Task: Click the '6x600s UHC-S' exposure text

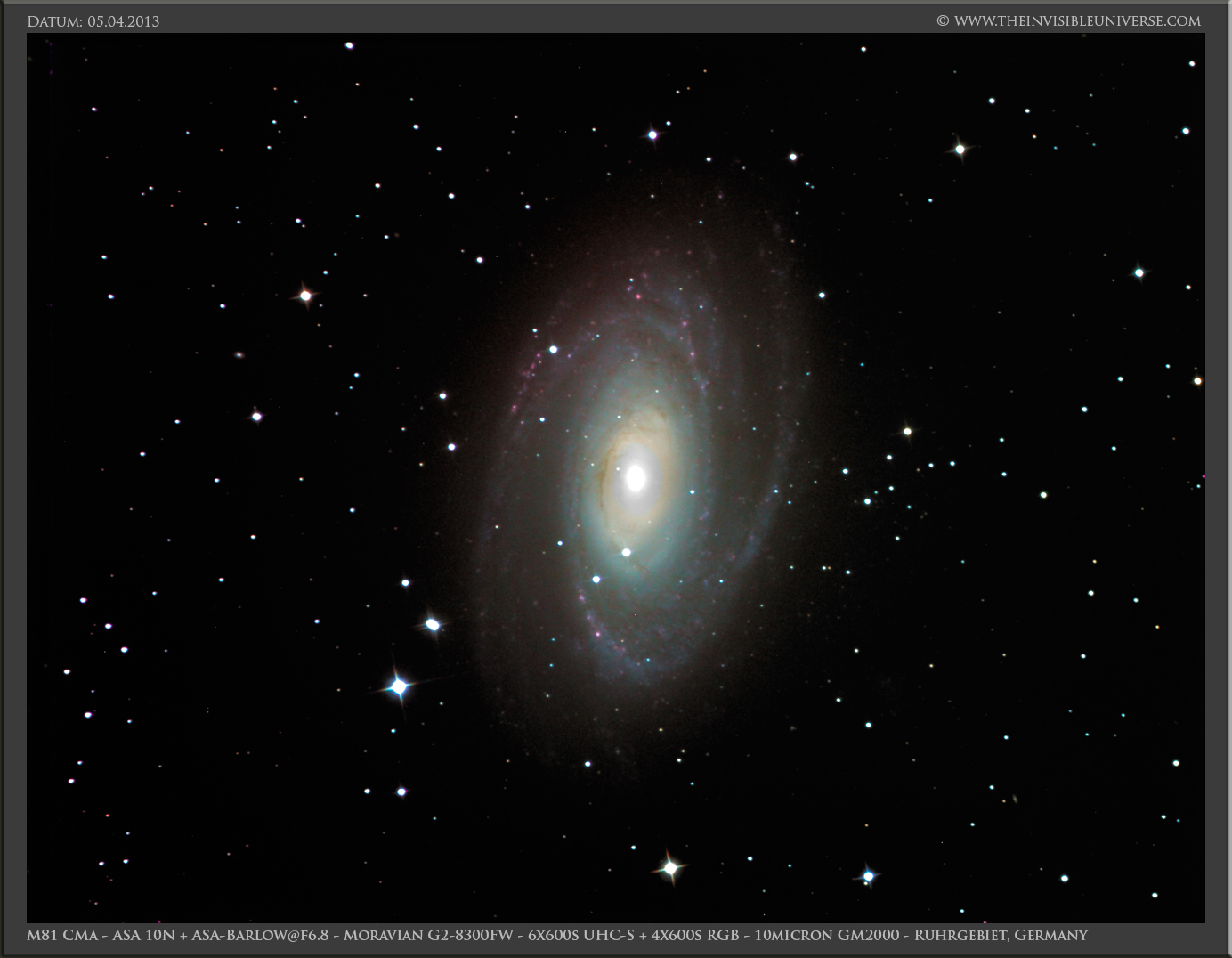Action: tap(581, 935)
